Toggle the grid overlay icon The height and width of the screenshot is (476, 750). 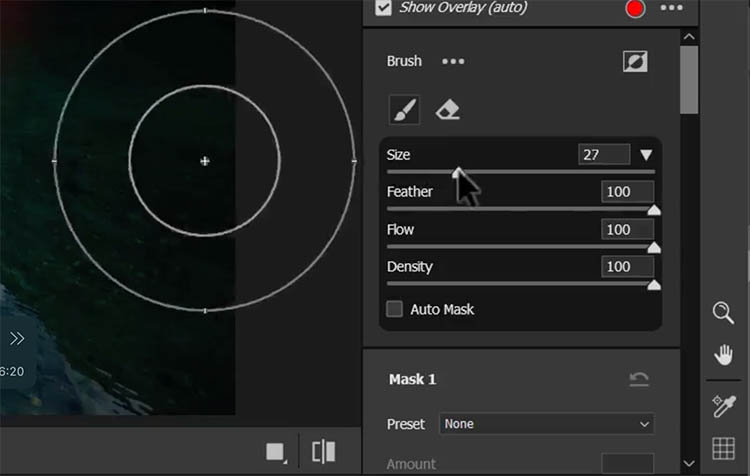click(723, 449)
